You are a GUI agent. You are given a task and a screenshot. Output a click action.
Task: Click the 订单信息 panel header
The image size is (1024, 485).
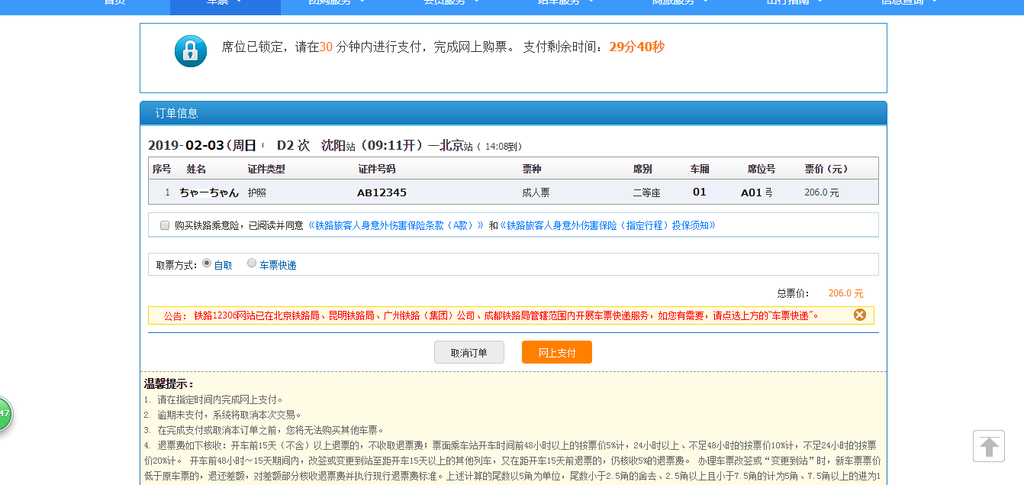pos(513,113)
